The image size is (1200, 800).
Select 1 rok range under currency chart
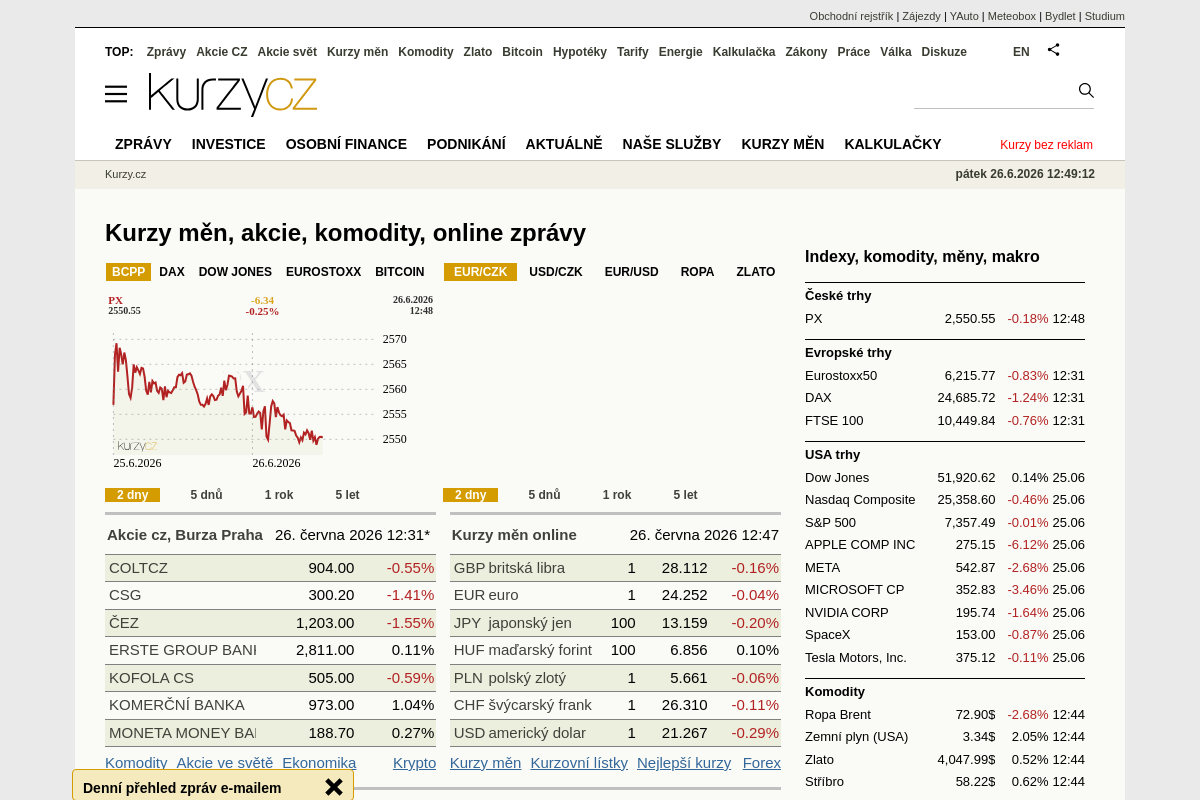pyautogui.click(x=617, y=495)
